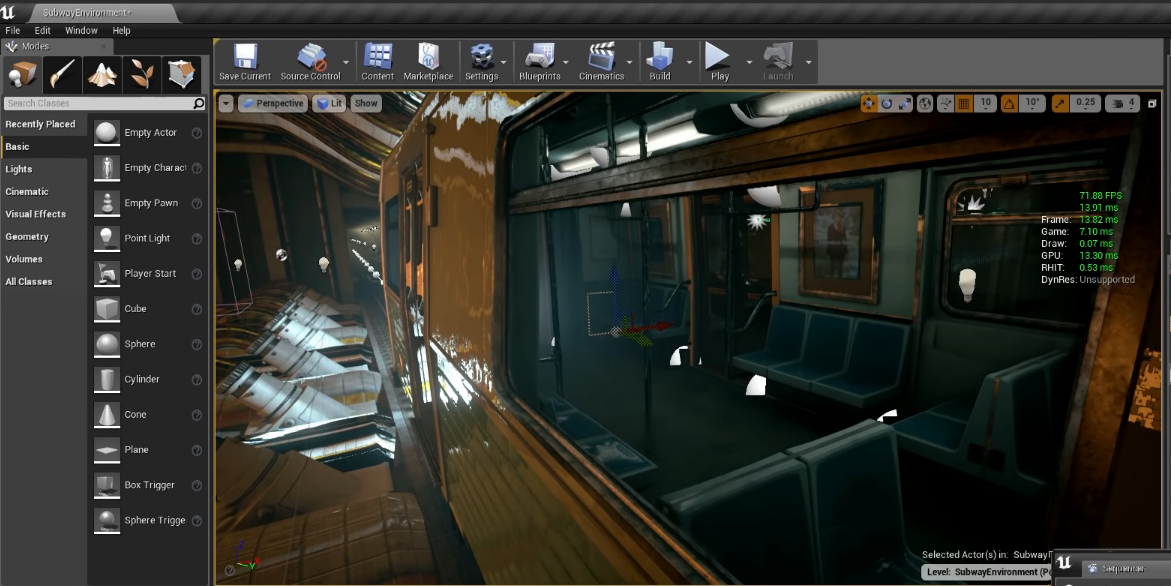Select the Lights category tab

tap(19, 169)
